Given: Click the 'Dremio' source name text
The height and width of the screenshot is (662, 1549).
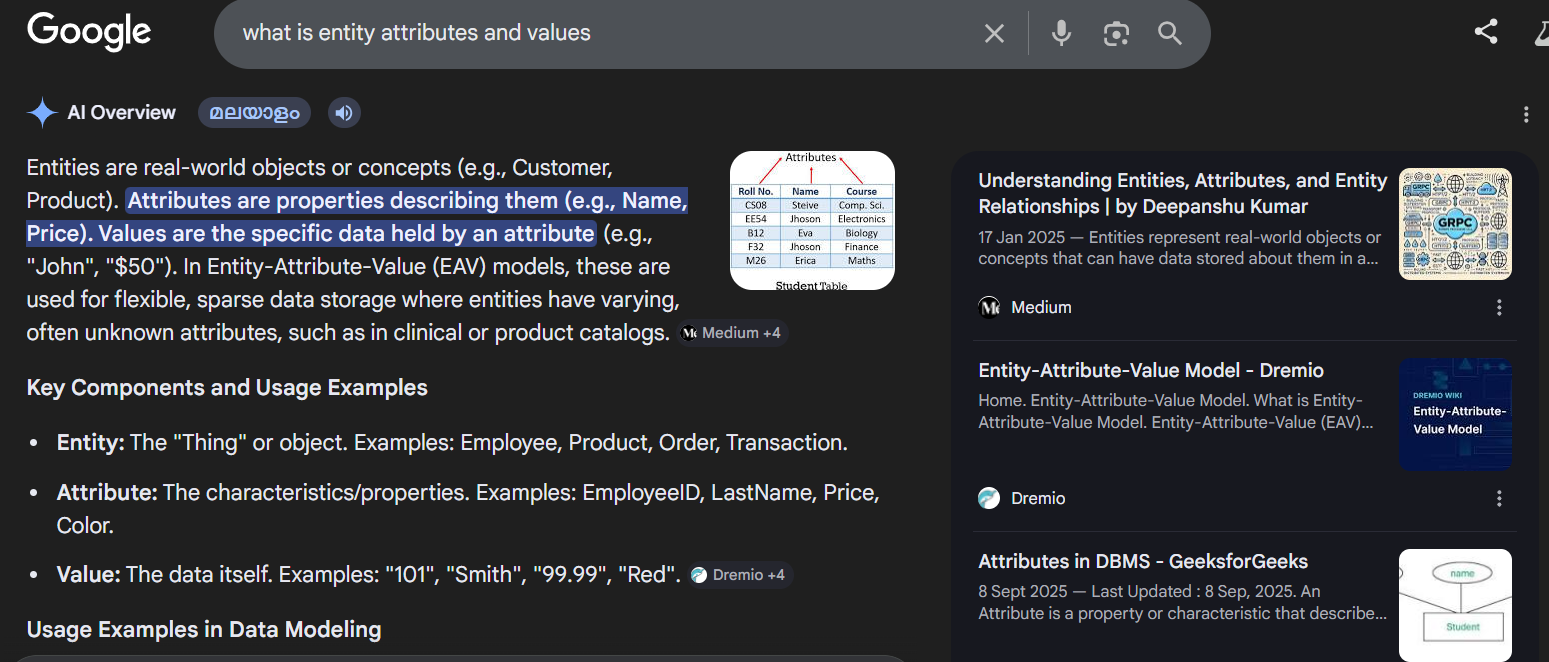Looking at the screenshot, I should coord(1038,498).
